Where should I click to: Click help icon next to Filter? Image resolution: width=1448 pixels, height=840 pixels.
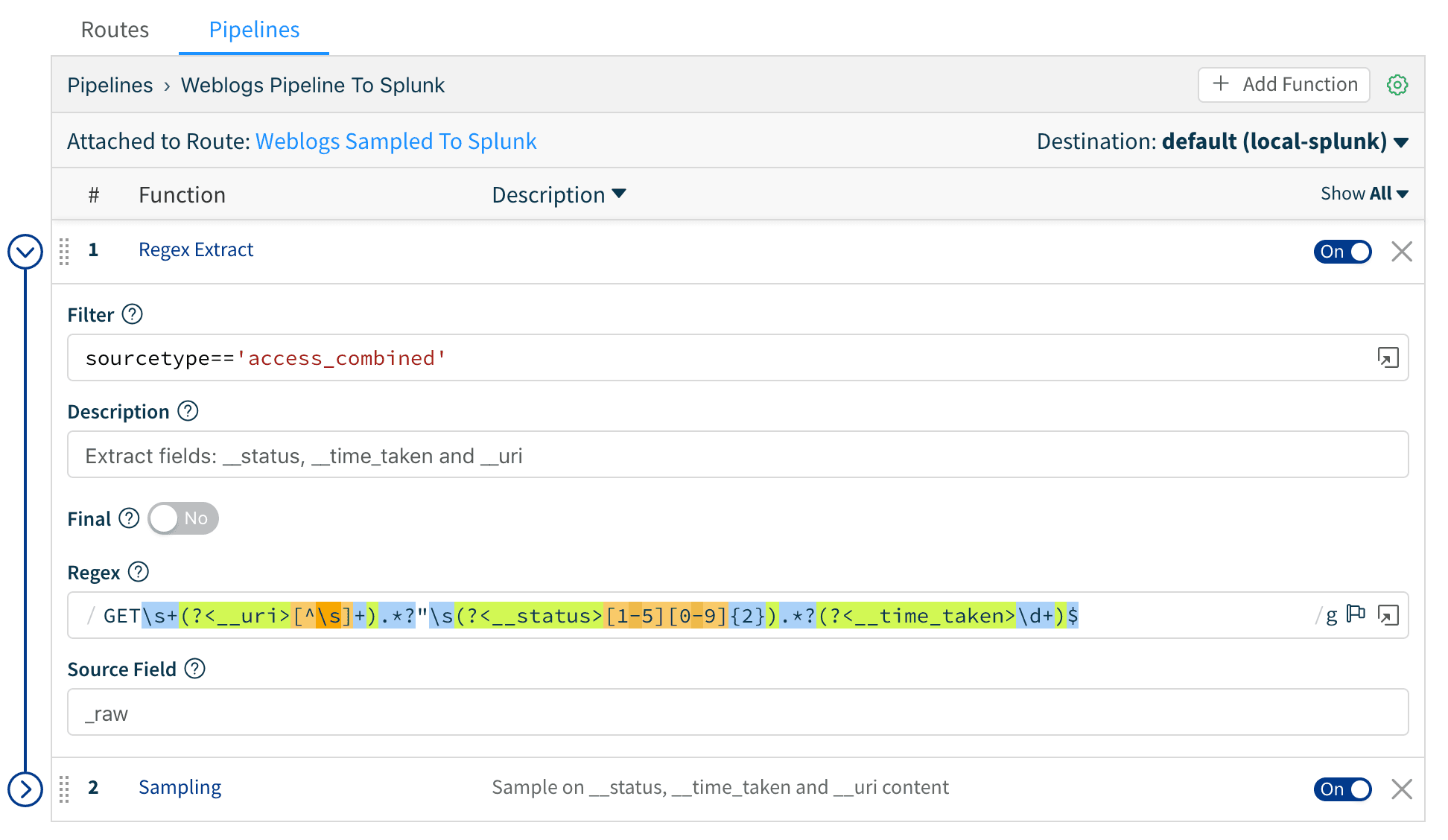point(132,314)
